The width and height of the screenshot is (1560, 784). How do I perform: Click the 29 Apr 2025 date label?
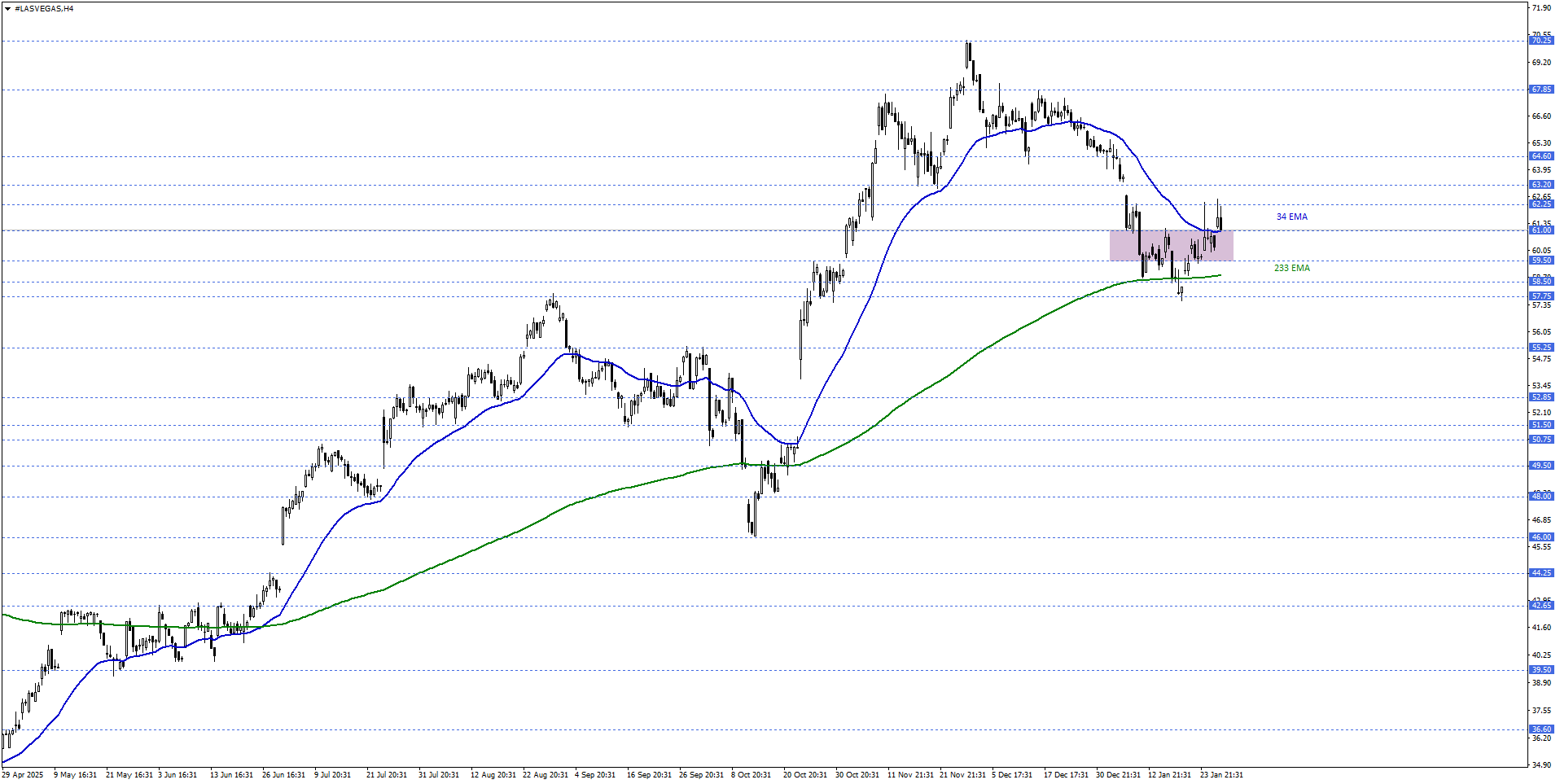pyautogui.click(x=23, y=775)
